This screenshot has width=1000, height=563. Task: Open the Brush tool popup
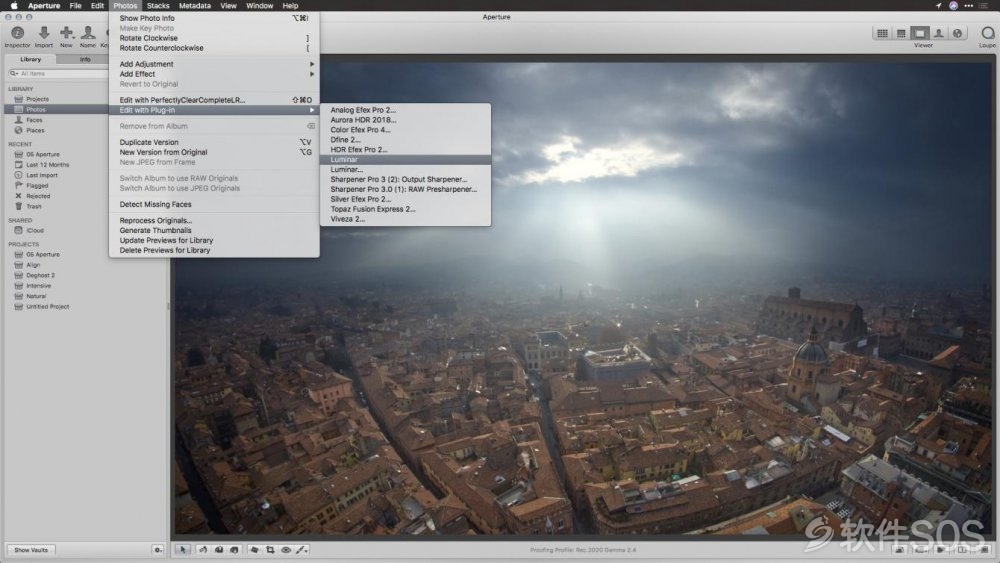pyautogui.click(x=302, y=550)
